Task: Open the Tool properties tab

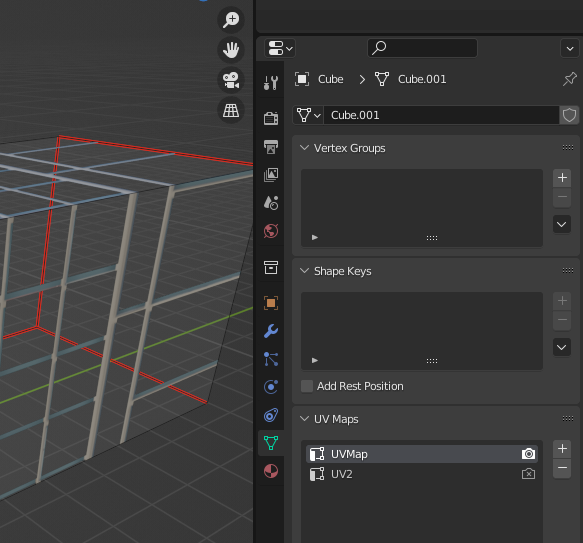Action: pos(271,83)
